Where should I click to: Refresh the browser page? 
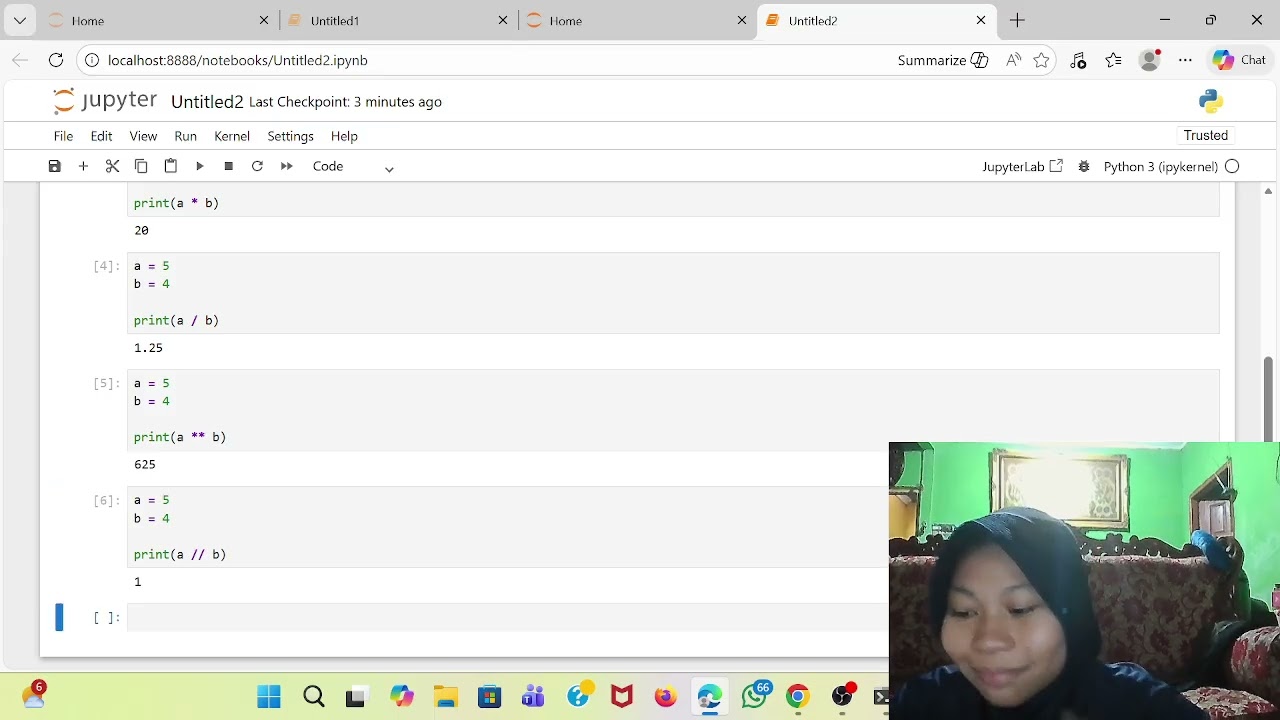coord(56,60)
